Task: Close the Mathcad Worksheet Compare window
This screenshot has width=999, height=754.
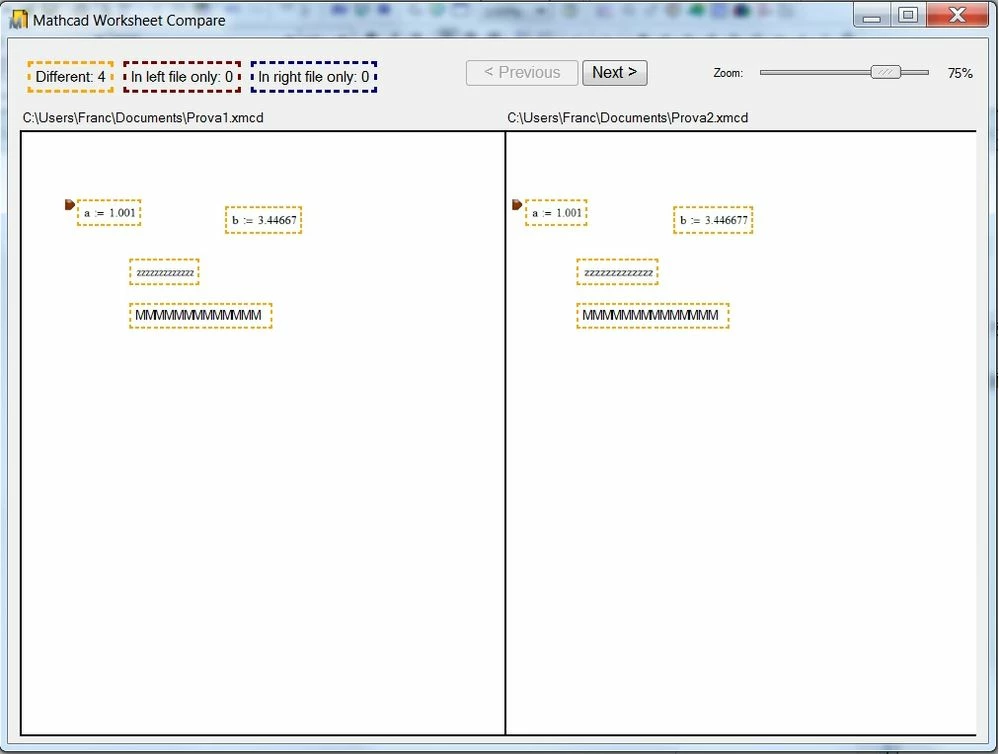Action: [x=957, y=15]
